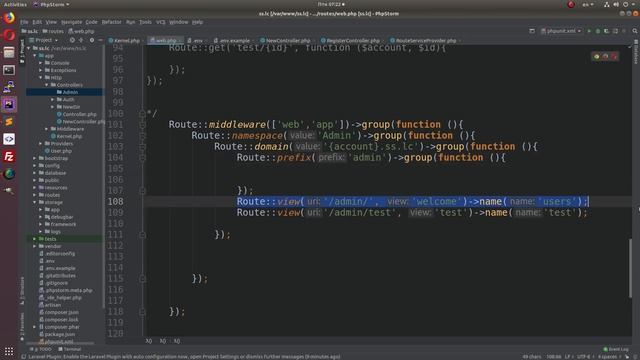Launch FileZilla from the dock
Screen dimensions: 640x360
9,157
